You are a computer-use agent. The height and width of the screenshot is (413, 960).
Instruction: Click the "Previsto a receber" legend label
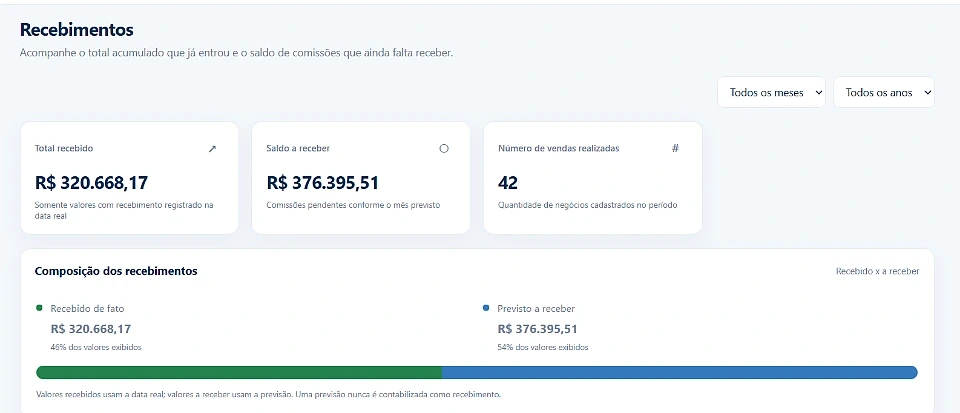(536, 308)
